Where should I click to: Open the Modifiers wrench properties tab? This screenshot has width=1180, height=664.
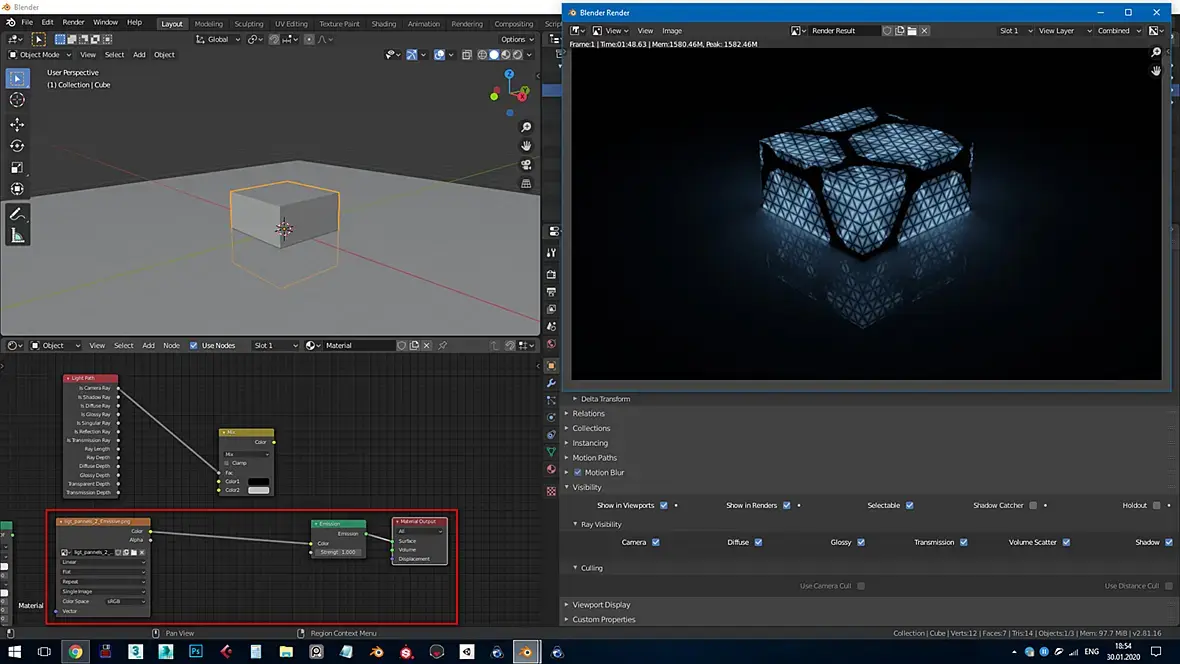pos(551,383)
